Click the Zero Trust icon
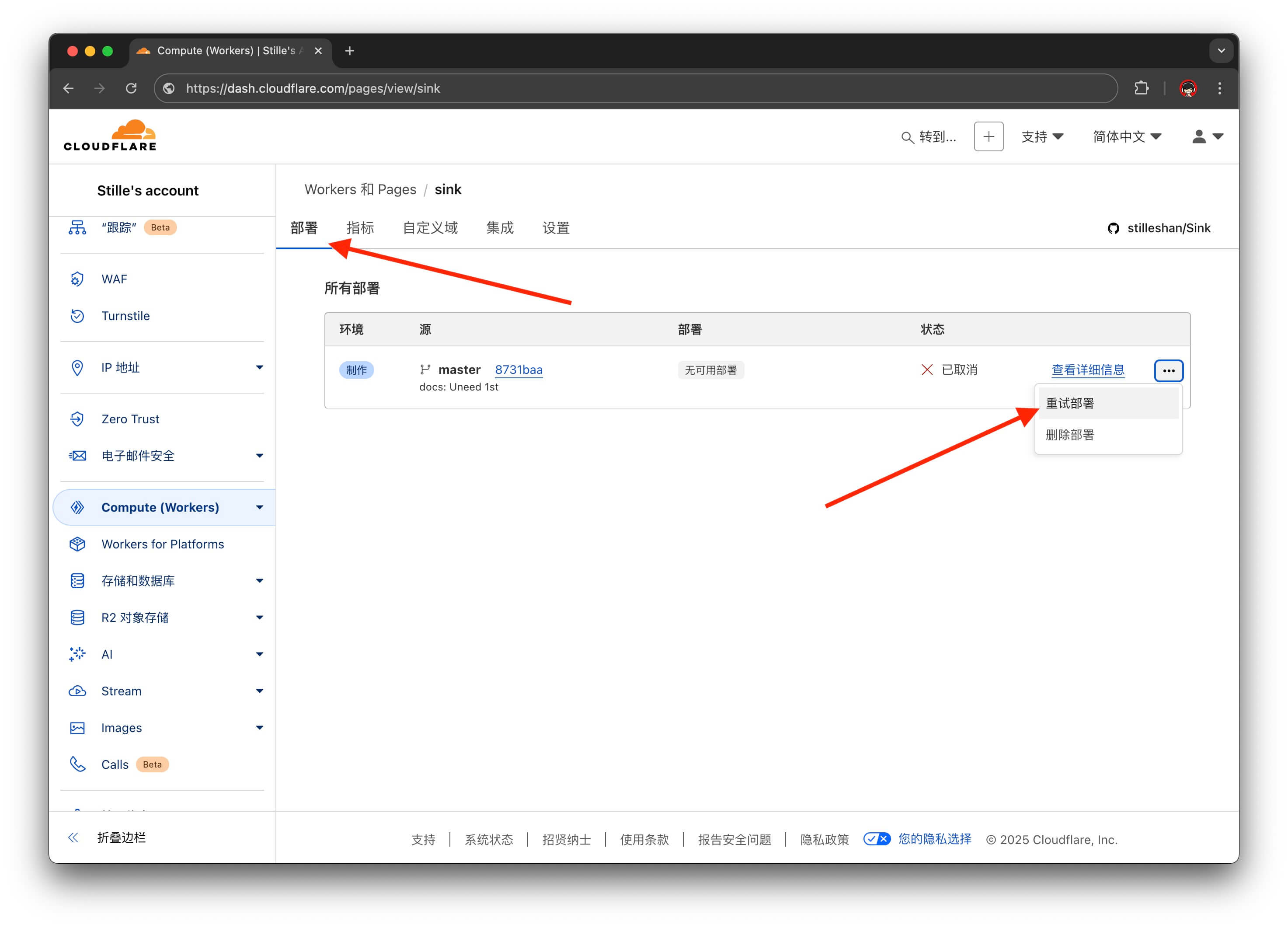This screenshot has height=928, width=1288. pos(77,419)
